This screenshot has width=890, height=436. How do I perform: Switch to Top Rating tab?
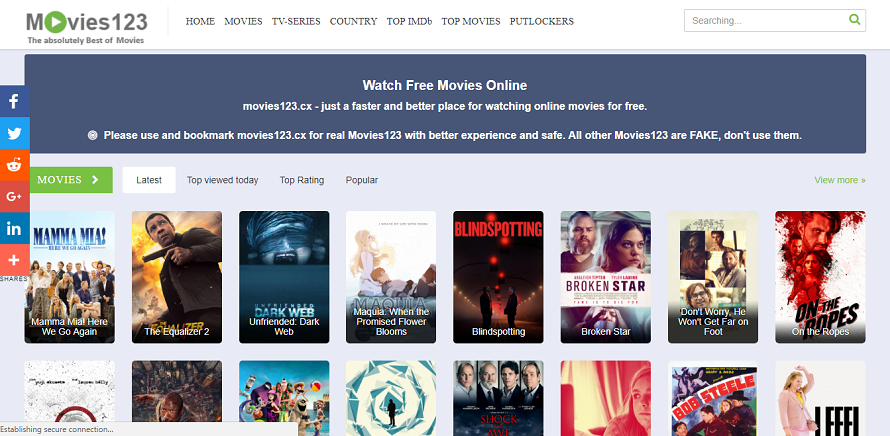pos(302,180)
